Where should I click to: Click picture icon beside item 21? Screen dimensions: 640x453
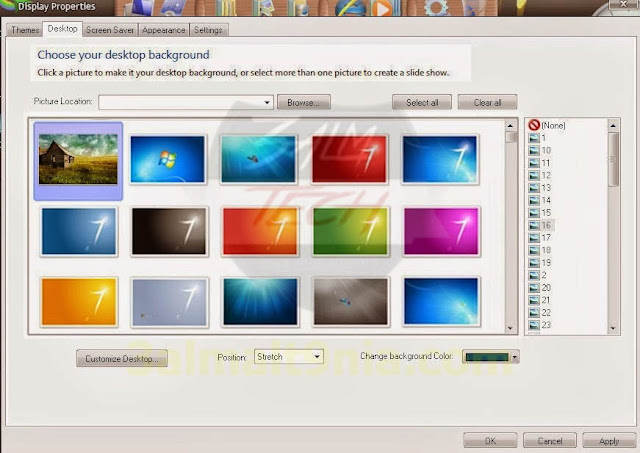pos(534,300)
